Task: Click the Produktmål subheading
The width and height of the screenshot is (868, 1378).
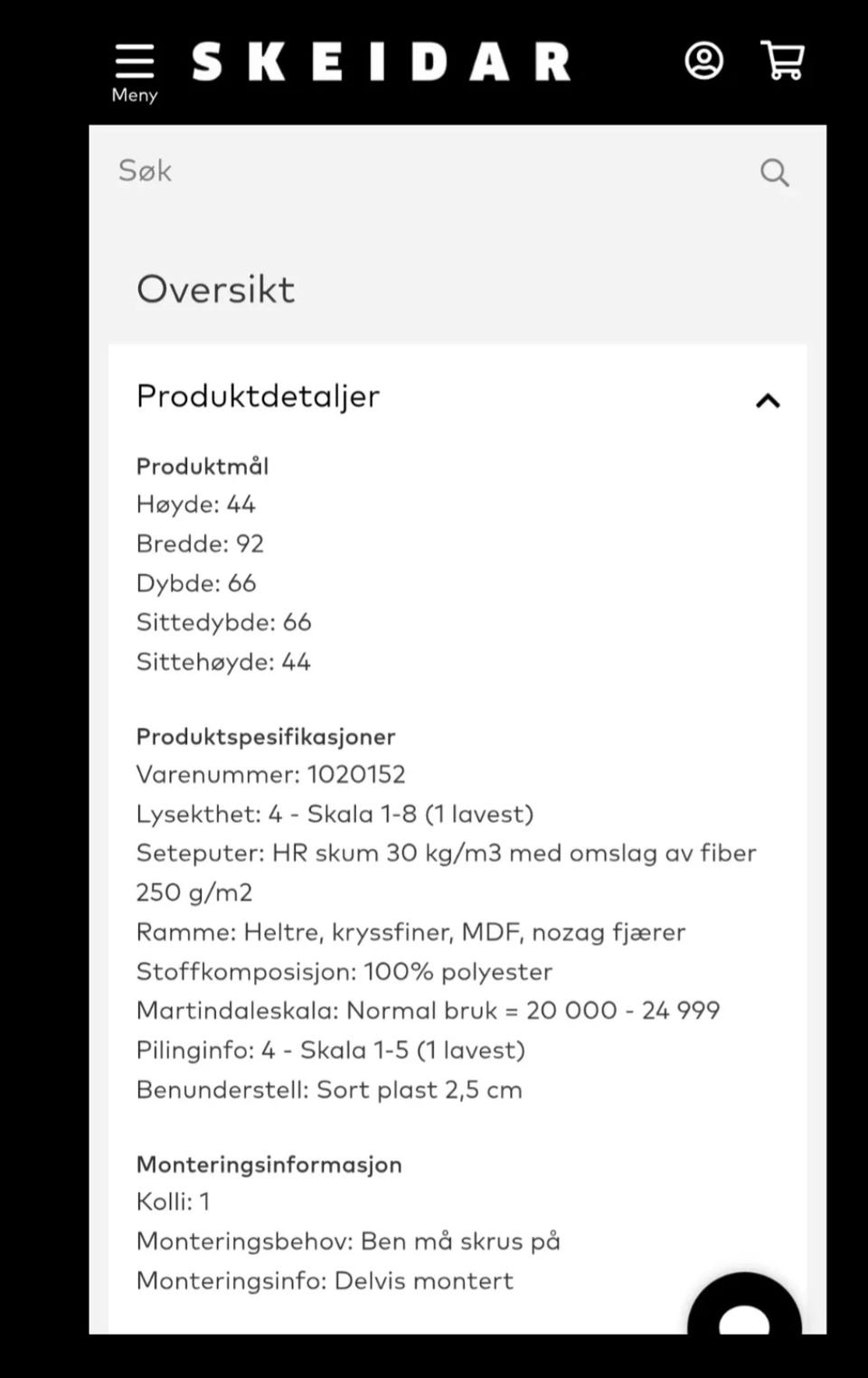Action: (x=203, y=467)
